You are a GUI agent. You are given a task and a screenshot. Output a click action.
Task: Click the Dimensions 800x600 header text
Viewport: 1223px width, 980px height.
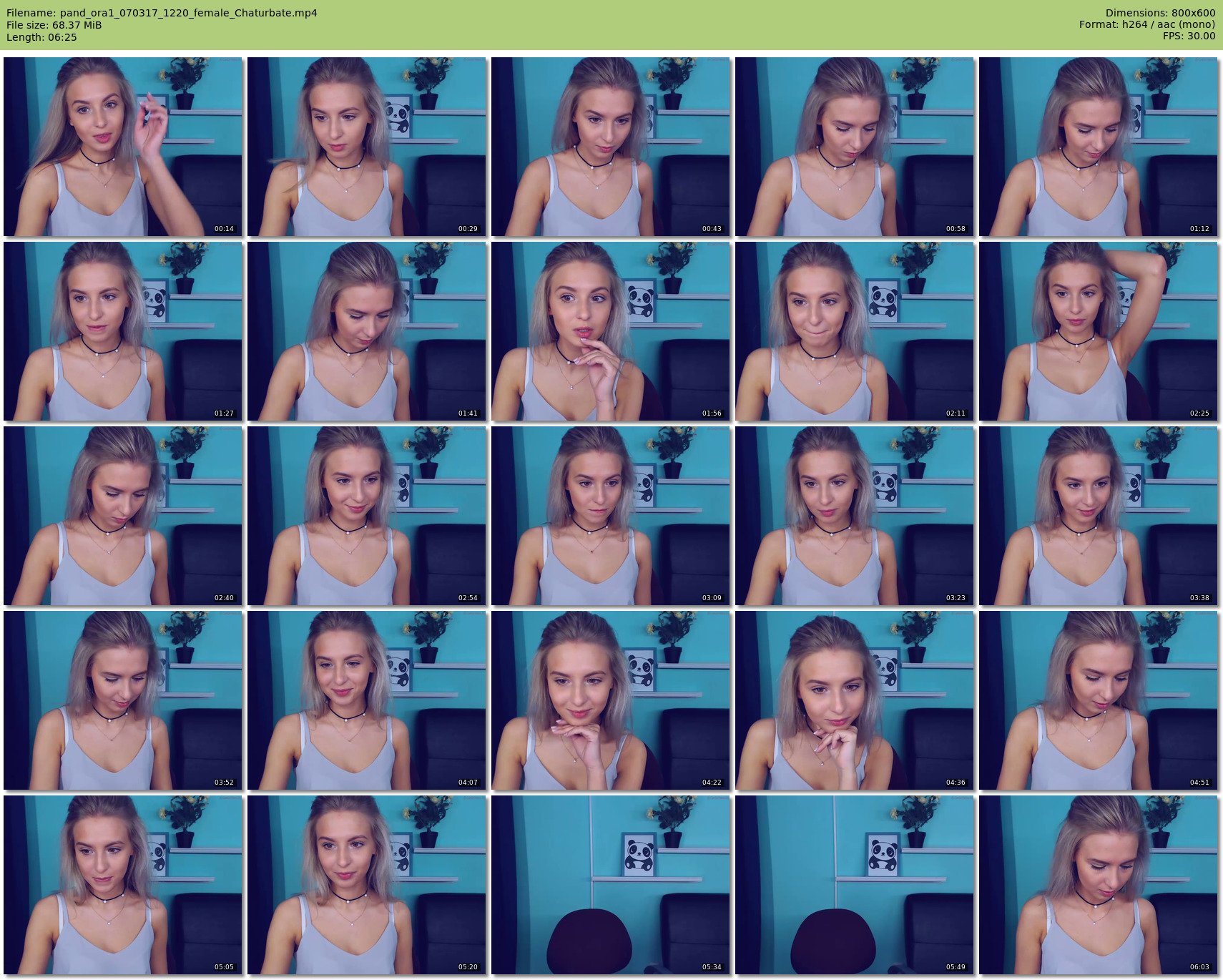[1160, 13]
